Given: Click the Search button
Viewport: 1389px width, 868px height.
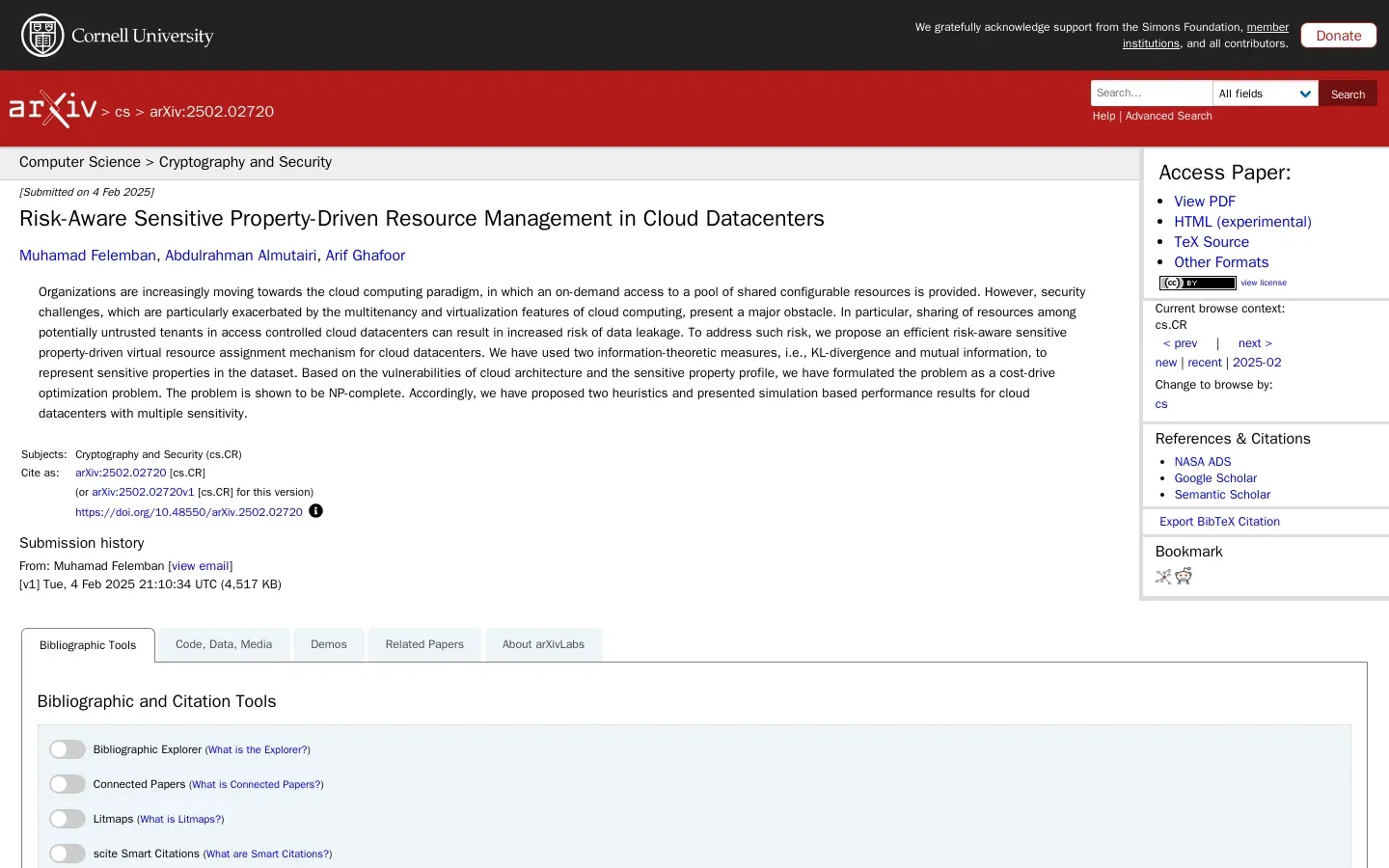Looking at the screenshot, I should [x=1348, y=94].
